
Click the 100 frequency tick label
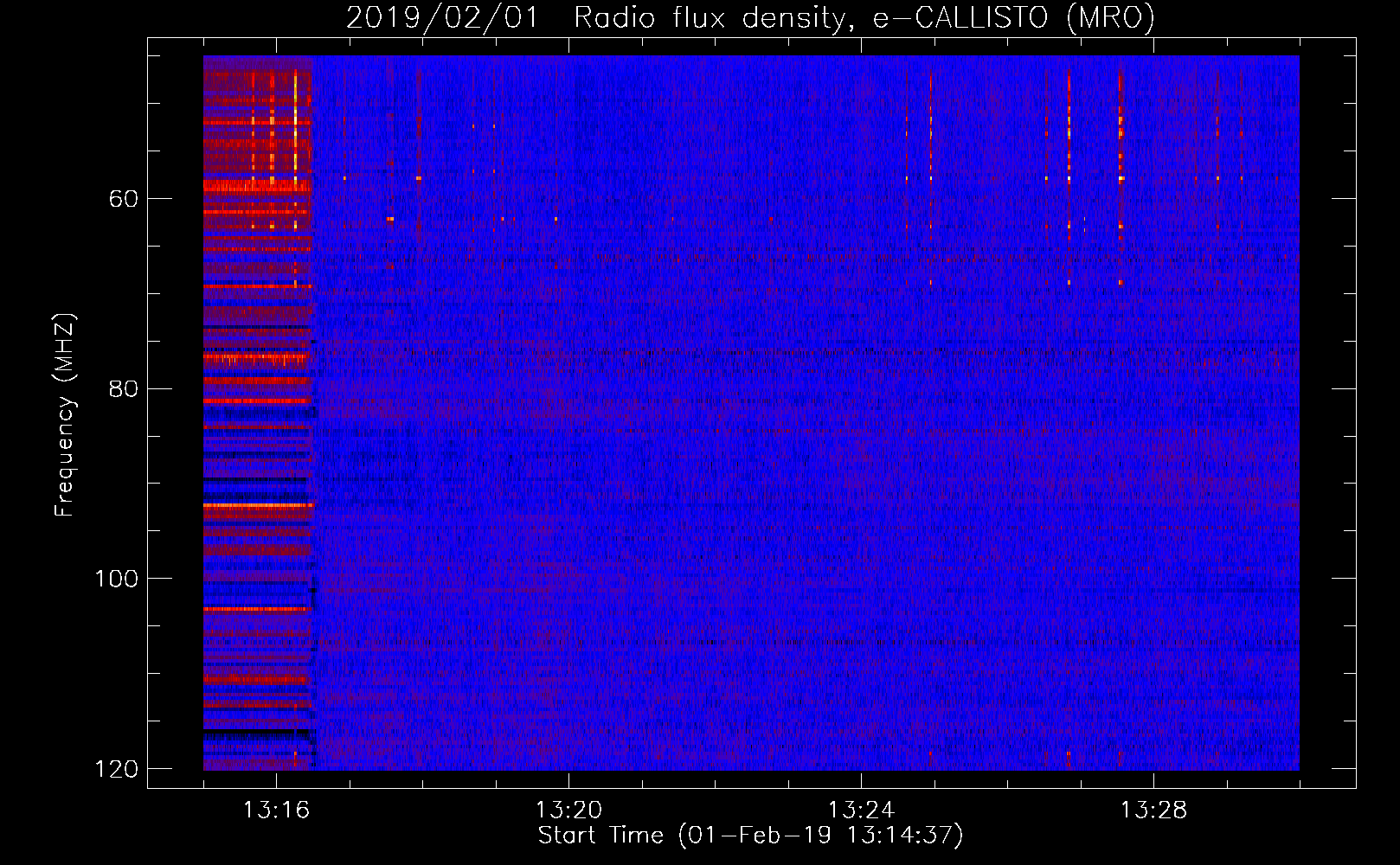click(x=117, y=579)
